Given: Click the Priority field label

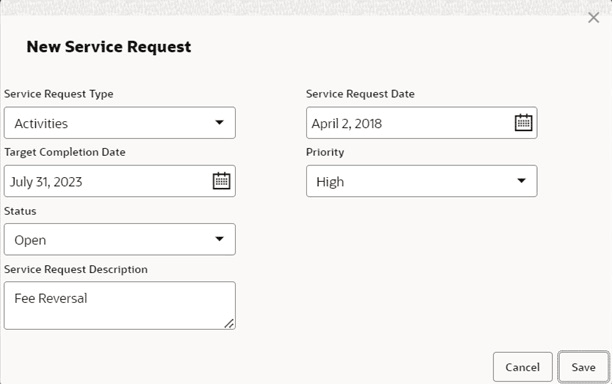Looking at the screenshot, I should pos(325,152).
